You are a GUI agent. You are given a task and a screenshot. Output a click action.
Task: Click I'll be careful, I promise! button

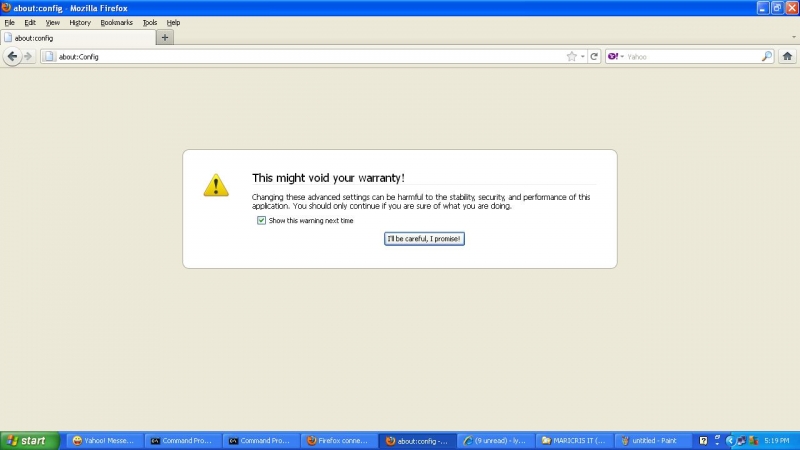tap(424, 238)
